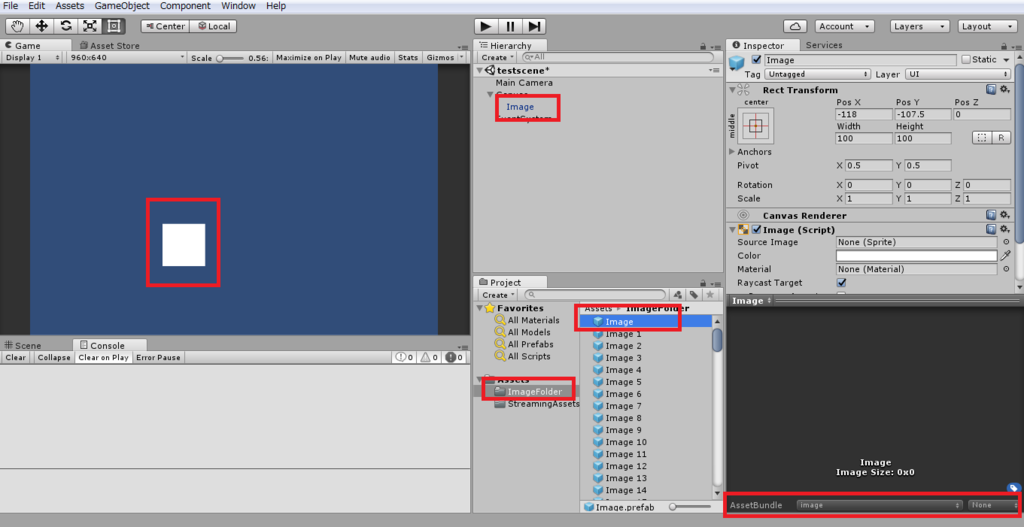
Task: Disable the Image (Script) component checkbox
Action: (756, 229)
